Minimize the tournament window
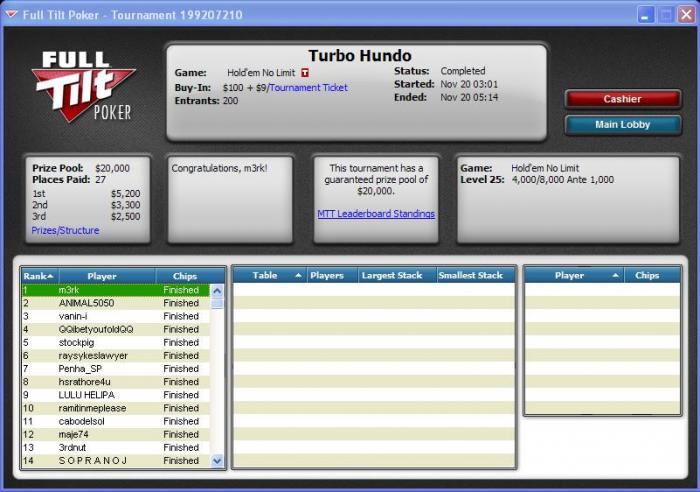The width and height of the screenshot is (700, 492). (645, 15)
